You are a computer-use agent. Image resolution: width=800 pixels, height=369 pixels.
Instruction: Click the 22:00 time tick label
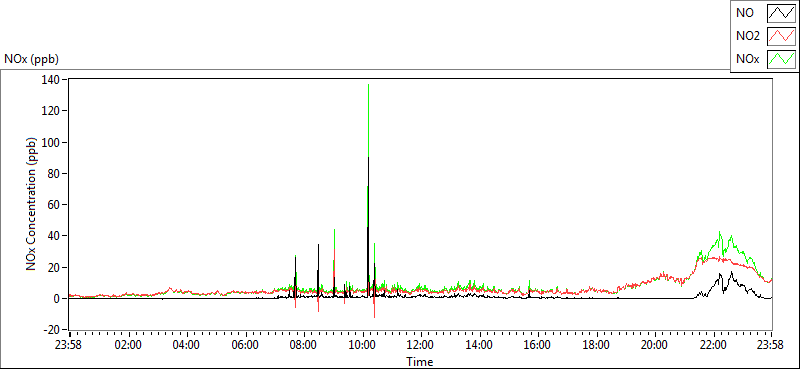click(714, 345)
